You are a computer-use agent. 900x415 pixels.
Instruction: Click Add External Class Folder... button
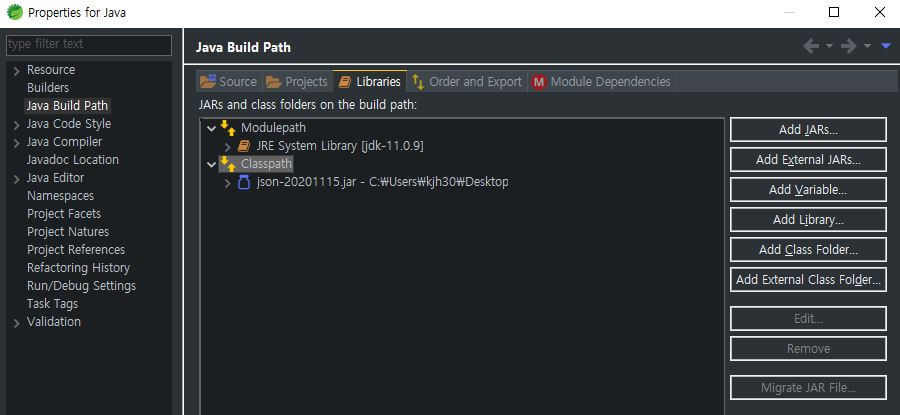(808, 280)
